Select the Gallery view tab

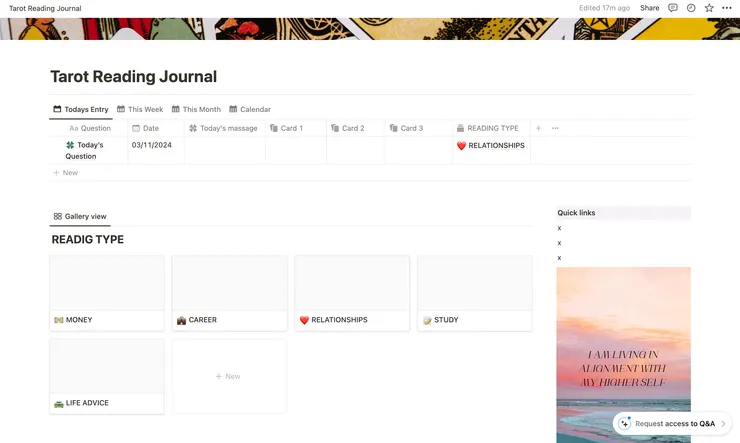tap(80, 217)
